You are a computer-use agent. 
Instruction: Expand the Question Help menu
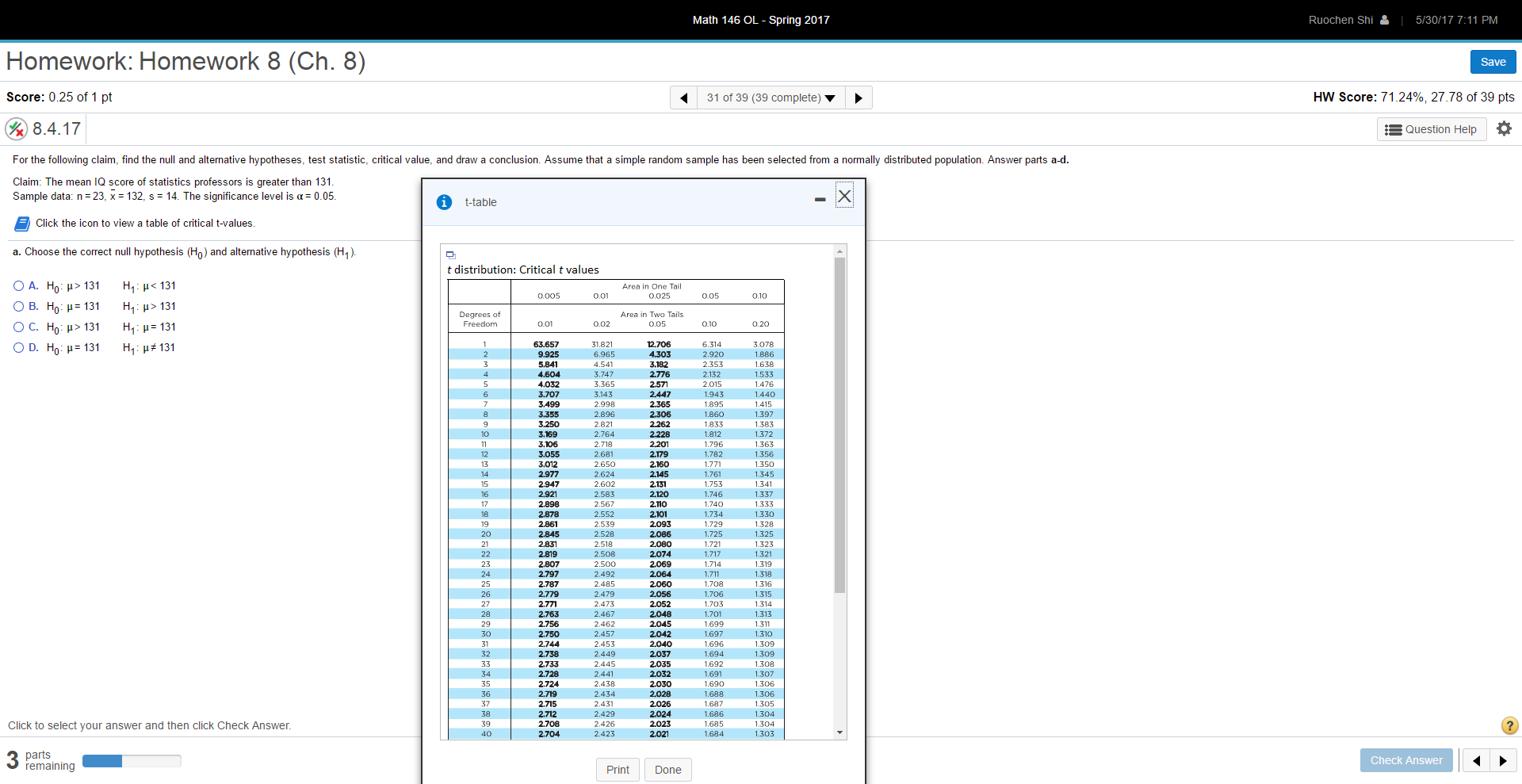pos(1431,129)
